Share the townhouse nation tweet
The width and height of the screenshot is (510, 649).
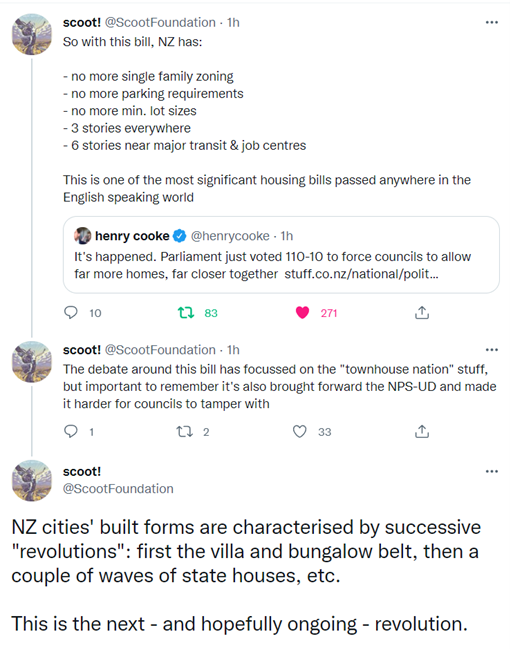click(x=421, y=432)
